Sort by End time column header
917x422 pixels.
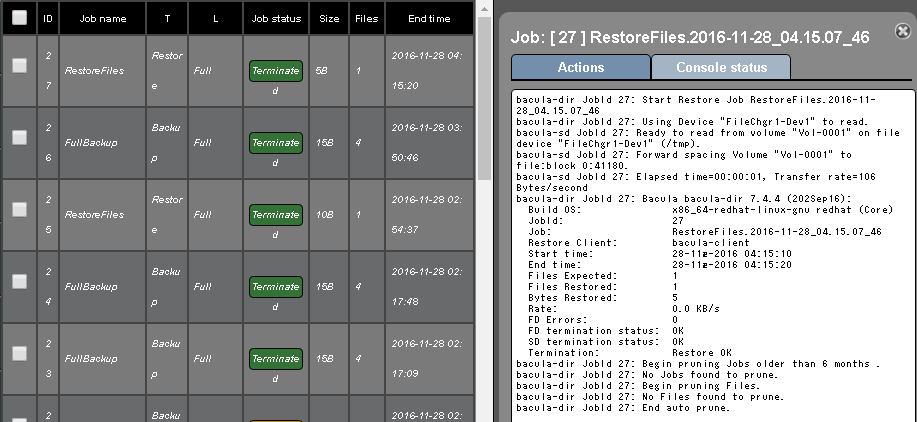click(x=429, y=18)
